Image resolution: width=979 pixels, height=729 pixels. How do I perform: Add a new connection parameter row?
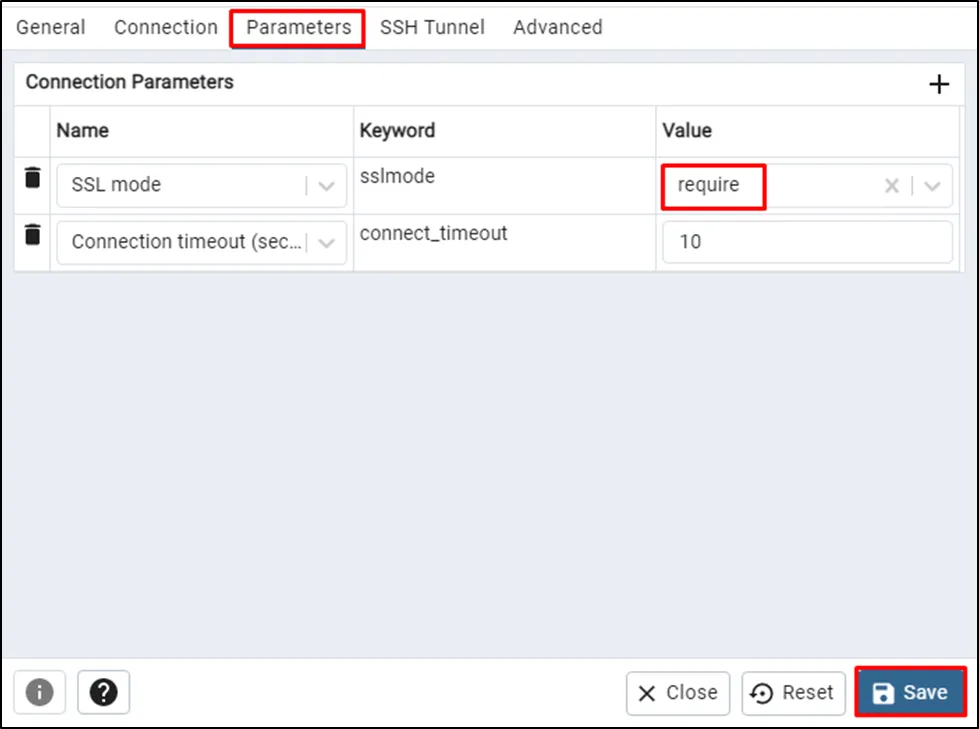938,85
